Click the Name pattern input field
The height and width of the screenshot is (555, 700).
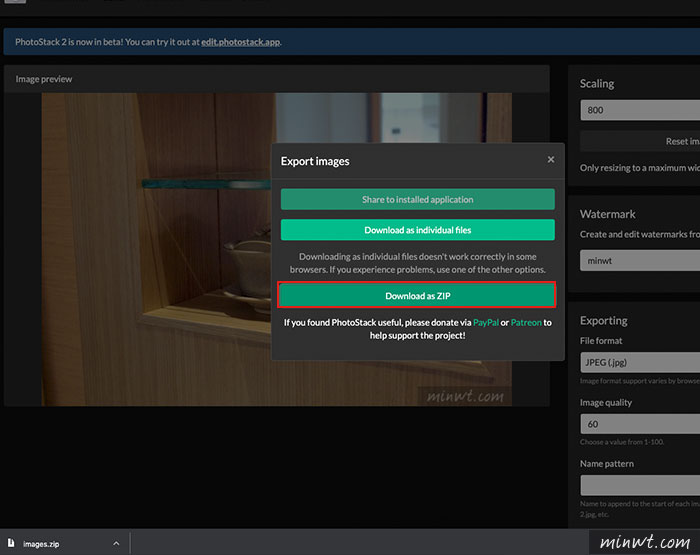[640, 485]
